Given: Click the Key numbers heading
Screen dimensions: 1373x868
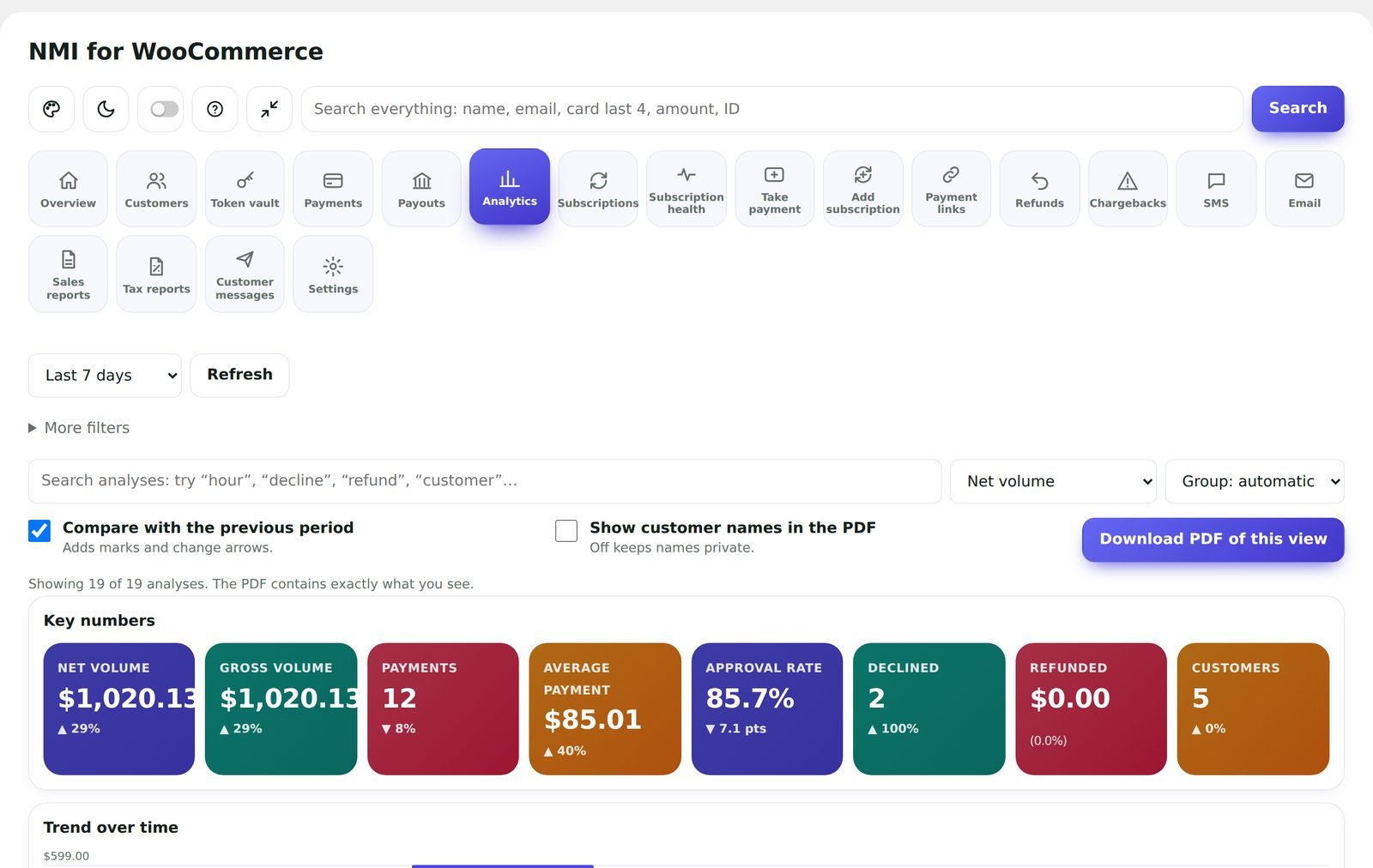Looking at the screenshot, I should pos(100,621).
